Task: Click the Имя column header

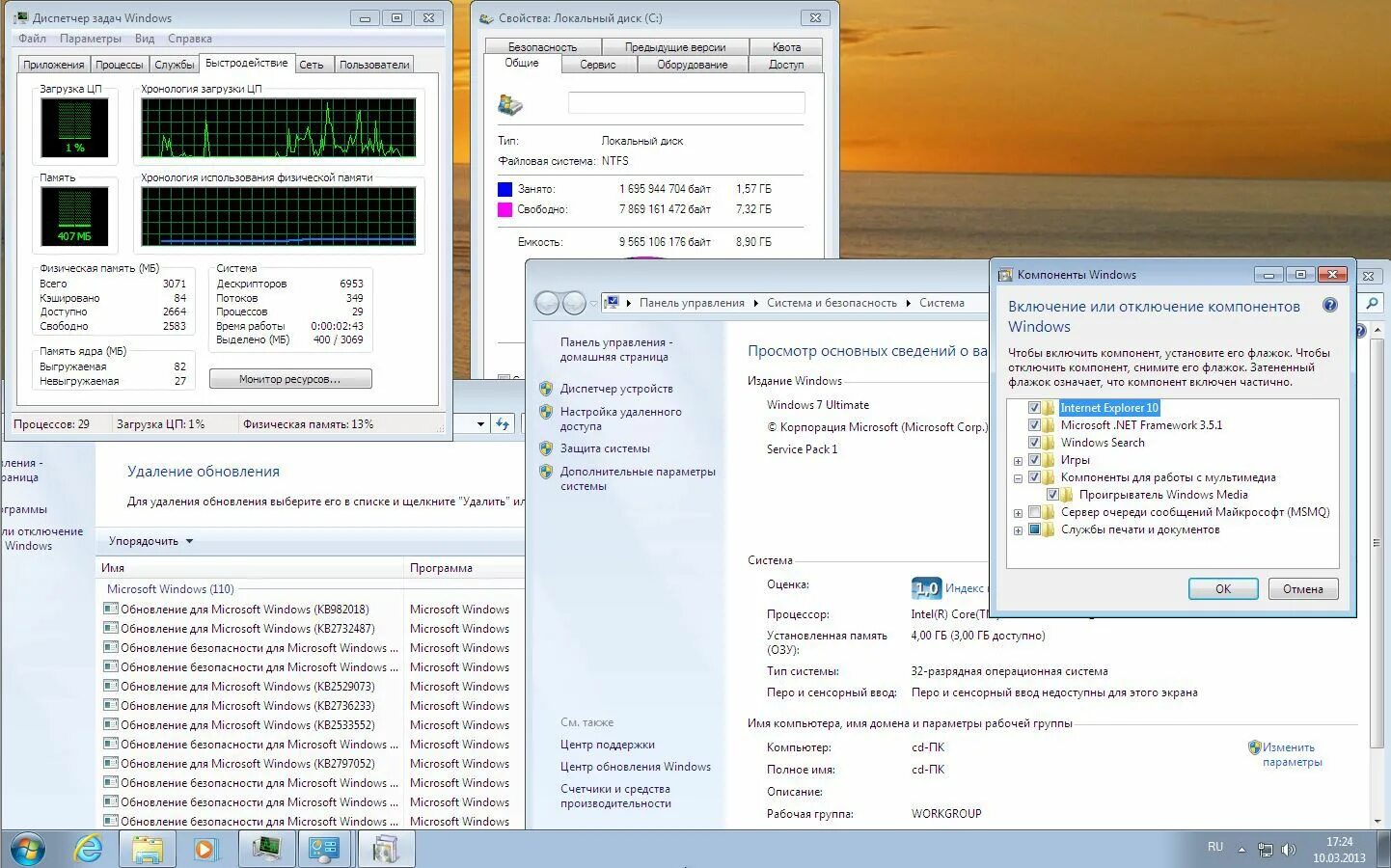Action: 249,568
